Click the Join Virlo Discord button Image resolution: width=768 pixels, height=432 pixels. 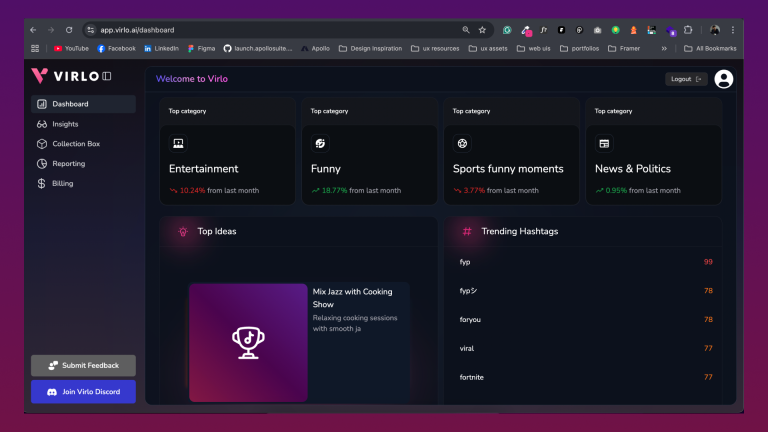click(83, 392)
